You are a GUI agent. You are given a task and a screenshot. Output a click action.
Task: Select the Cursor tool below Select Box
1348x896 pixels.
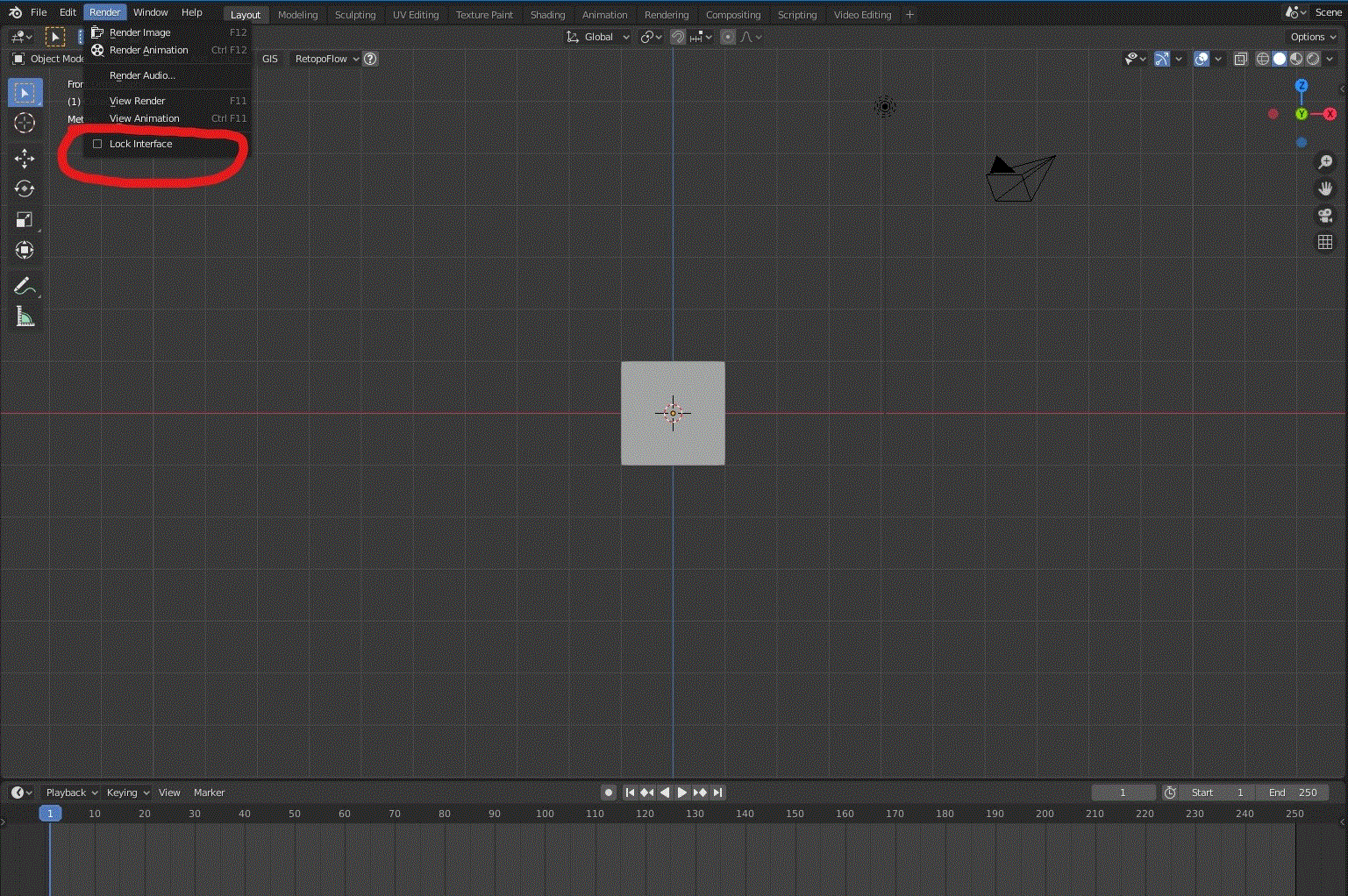pos(25,123)
